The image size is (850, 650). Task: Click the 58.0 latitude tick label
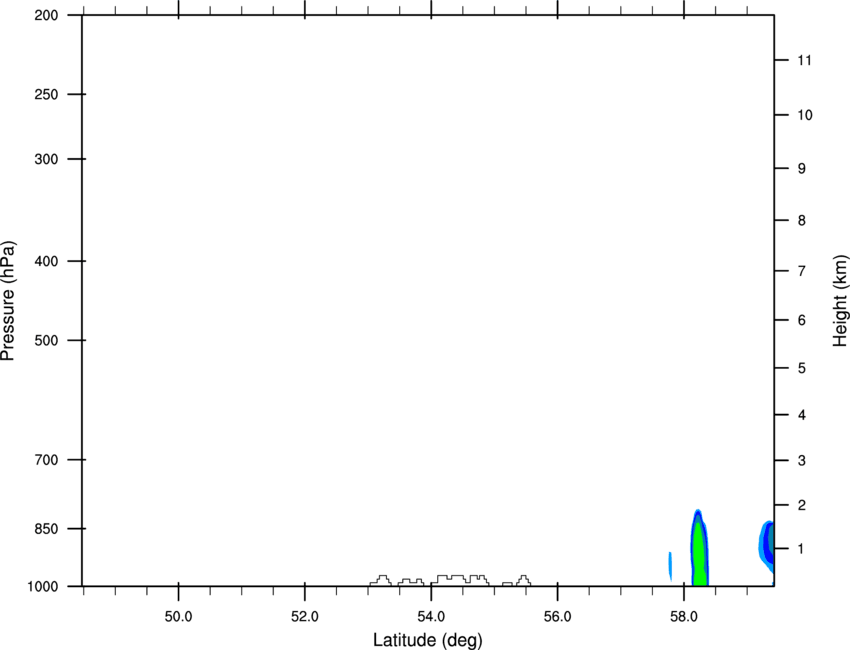pyautogui.click(x=684, y=617)
